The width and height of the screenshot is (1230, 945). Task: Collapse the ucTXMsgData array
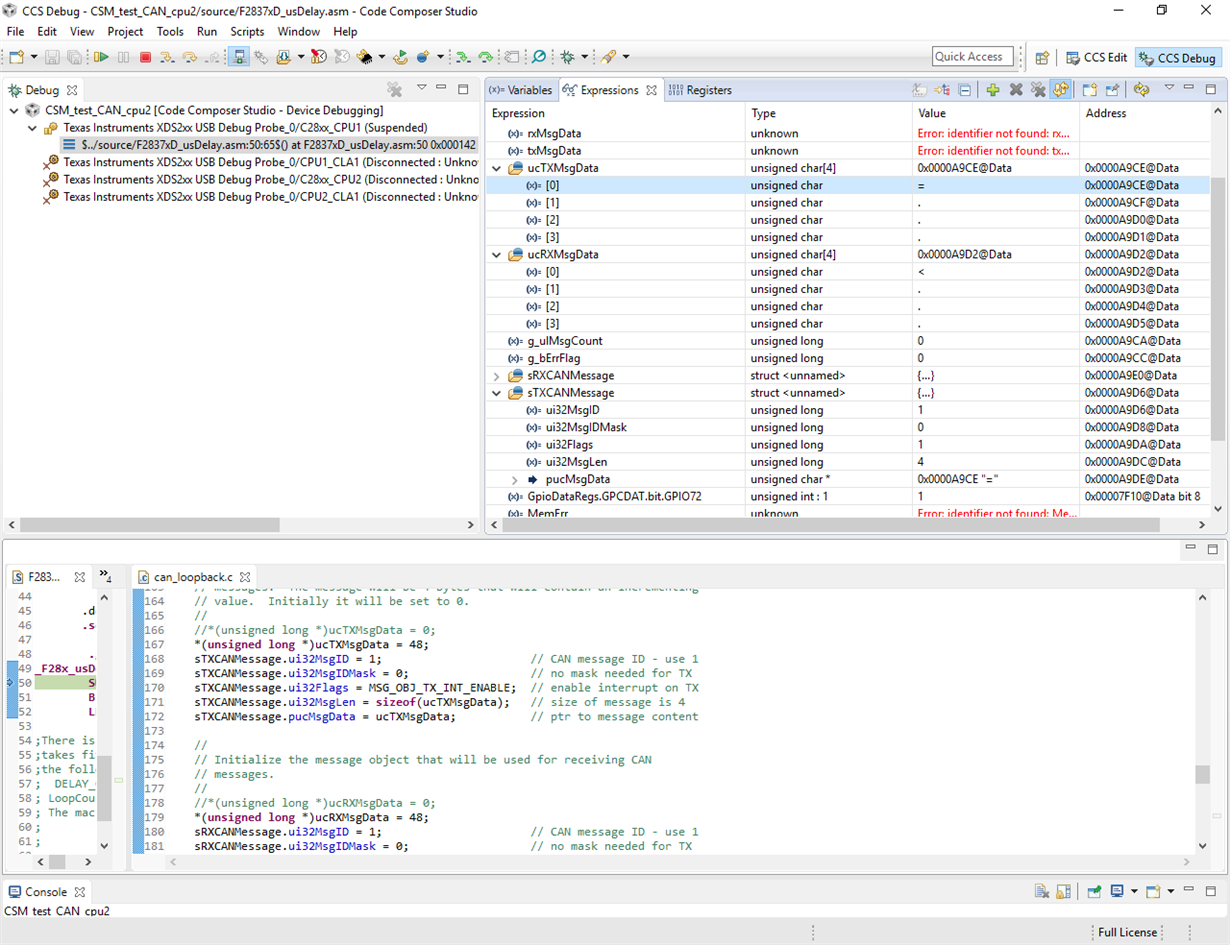[x=496, y=168]
